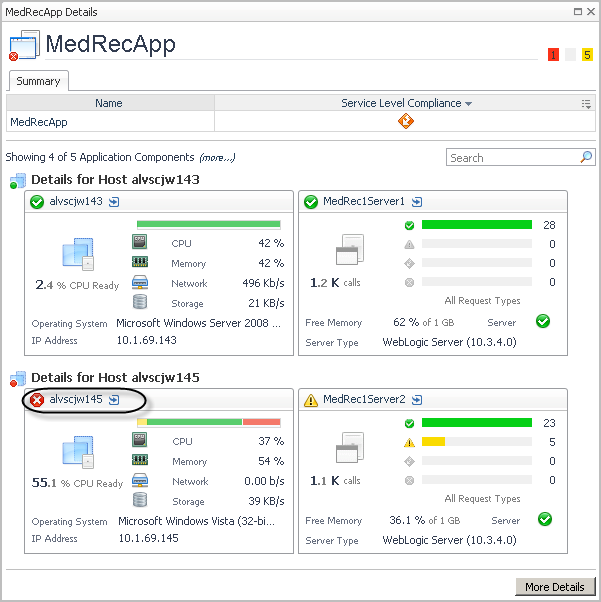The height and width of the screenshot is (602, 601).
Task: Click CPU chip icon in alvscjw143 card
Action: pos(140,242)
